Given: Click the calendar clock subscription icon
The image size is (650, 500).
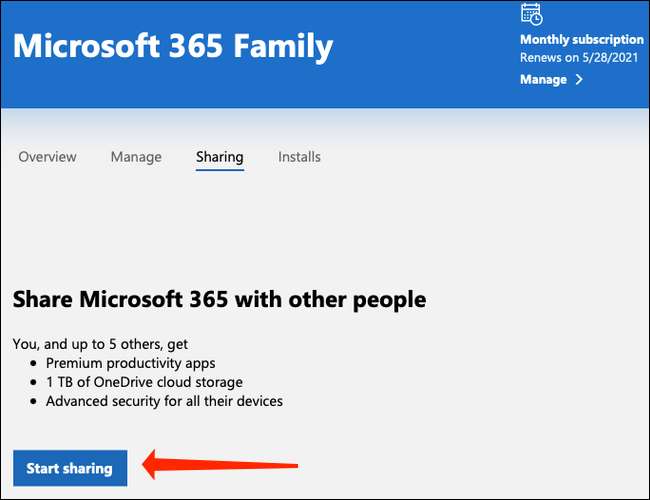Looking at the screenshot, I should tap(531, 14).
